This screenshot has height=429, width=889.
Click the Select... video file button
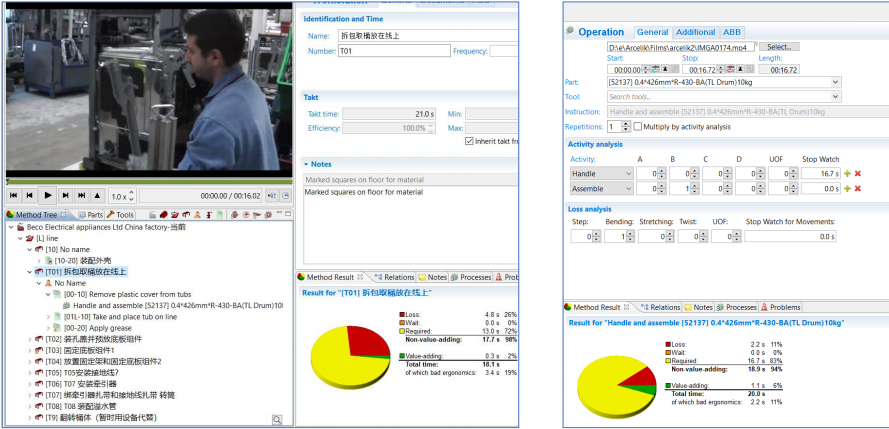point(778,47)
